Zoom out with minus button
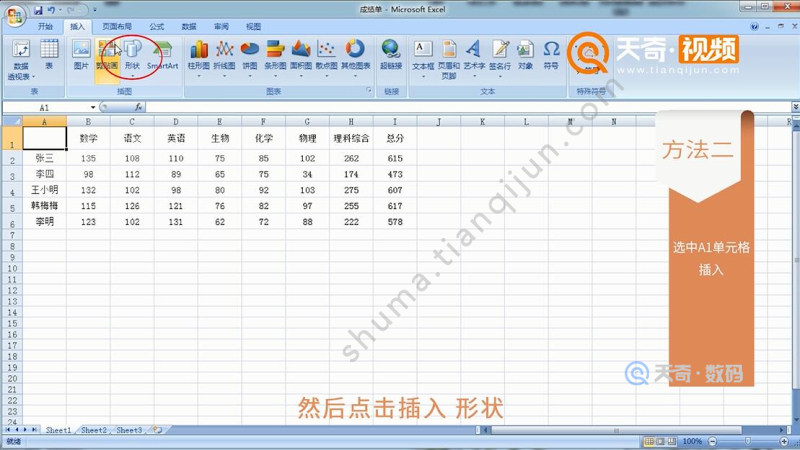Screen dimensions: 800x450 [713, 441]
